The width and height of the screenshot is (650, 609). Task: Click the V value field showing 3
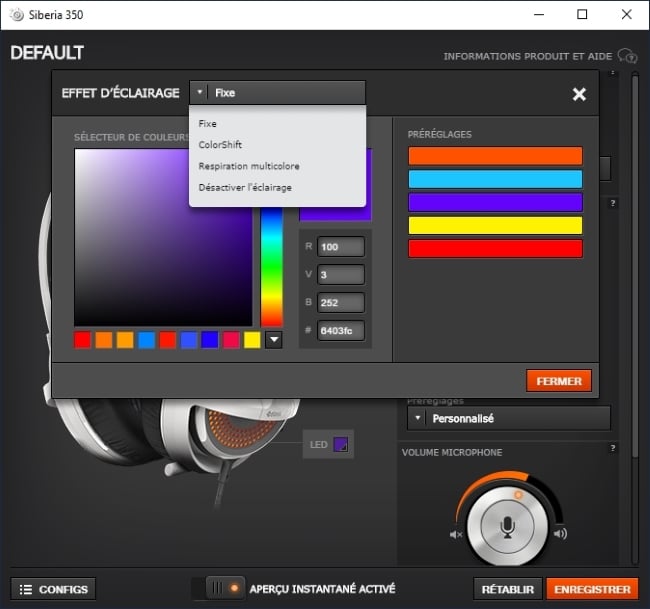(341, 274)
